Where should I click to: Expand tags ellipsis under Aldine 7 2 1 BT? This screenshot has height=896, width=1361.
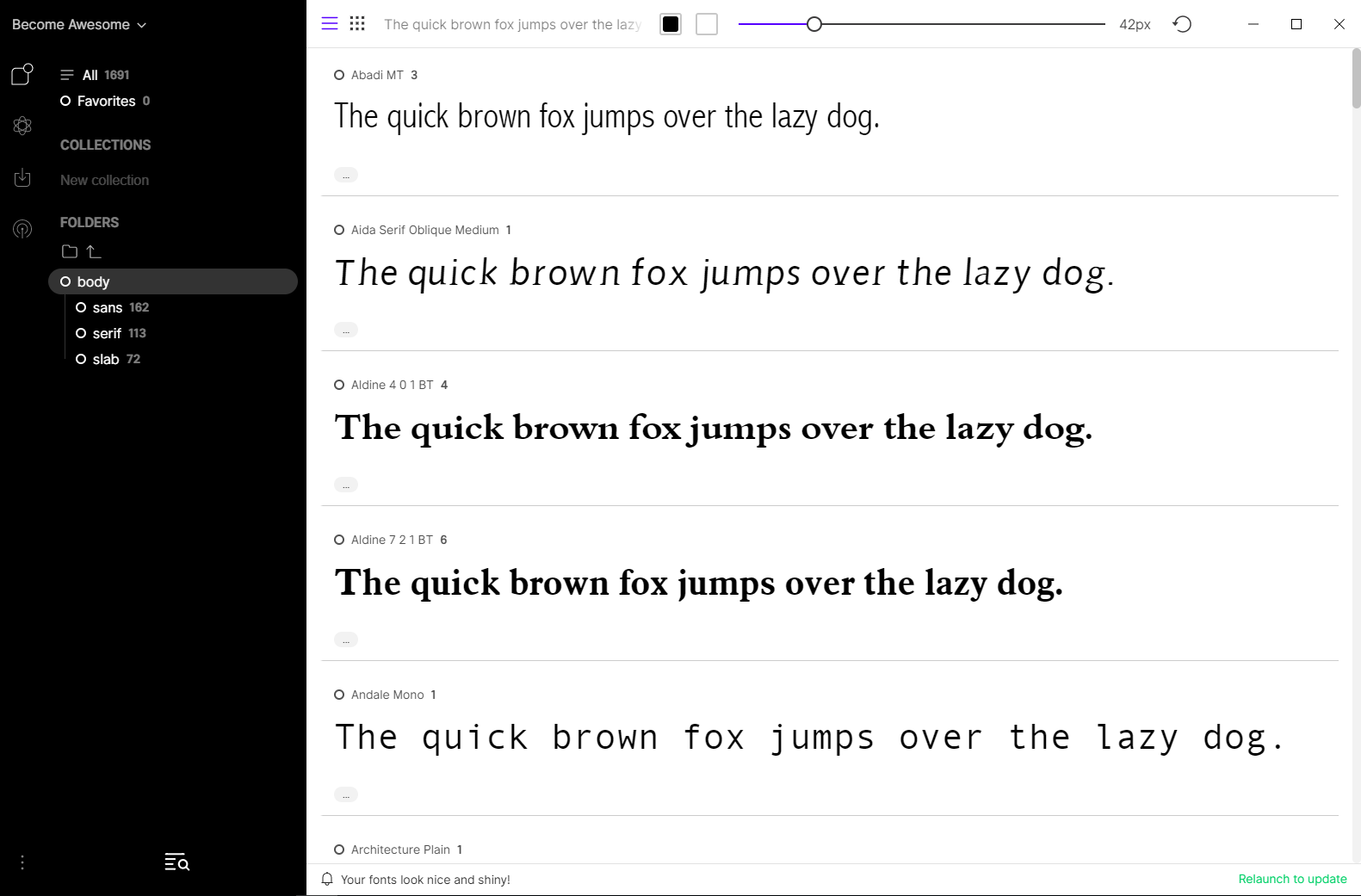click(346, 640)
